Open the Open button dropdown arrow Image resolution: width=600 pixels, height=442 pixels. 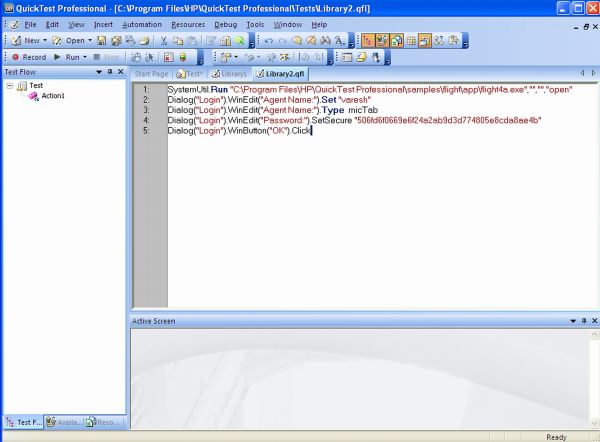pos(90,40)
